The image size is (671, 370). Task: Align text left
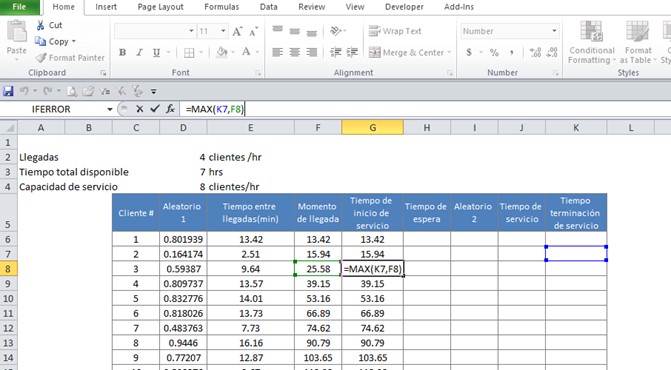point(278,52)
